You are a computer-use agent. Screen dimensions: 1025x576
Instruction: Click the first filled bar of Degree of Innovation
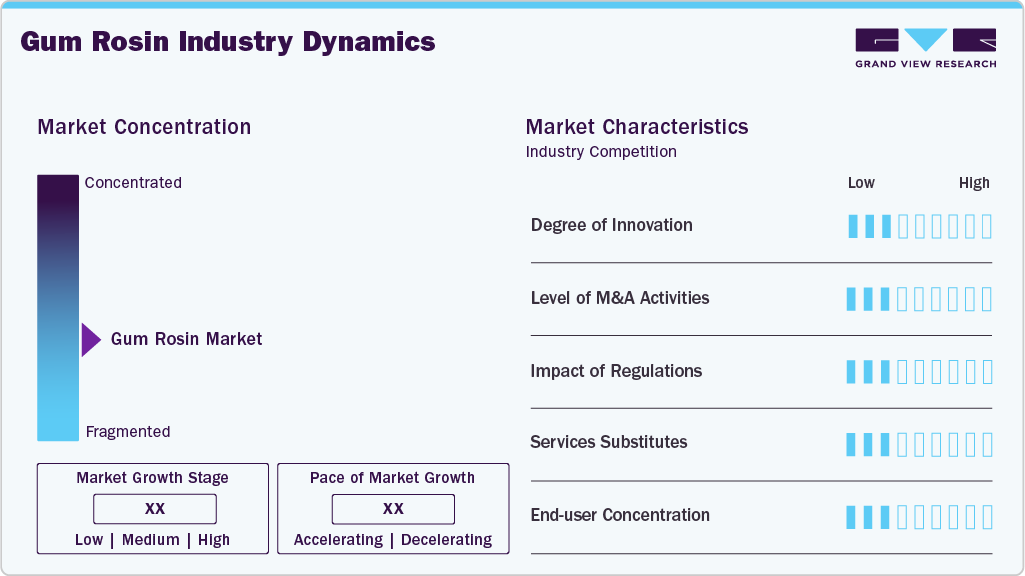[x=853, y=226]
